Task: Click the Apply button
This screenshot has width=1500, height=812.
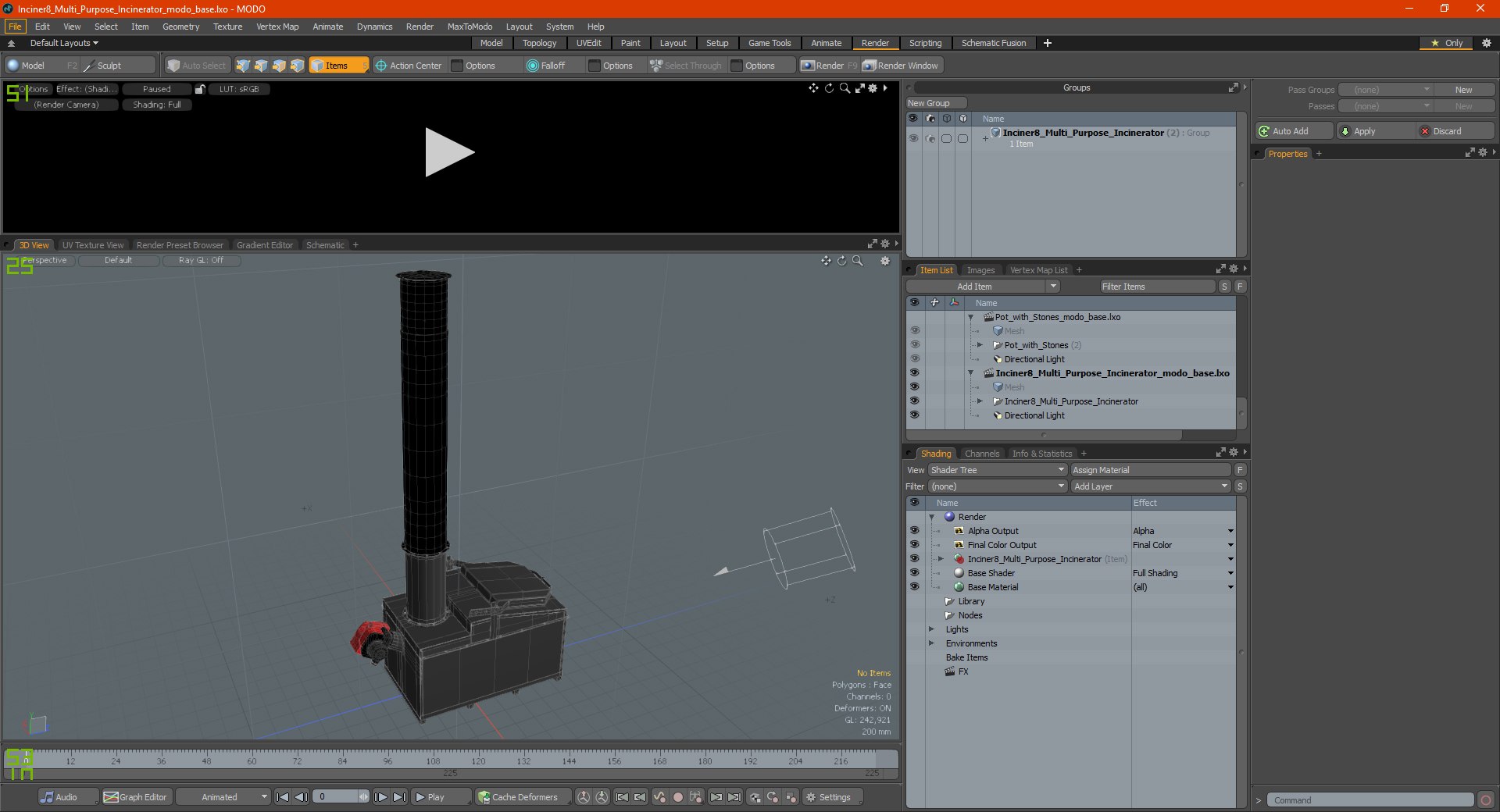Action: click(1376, 131)
